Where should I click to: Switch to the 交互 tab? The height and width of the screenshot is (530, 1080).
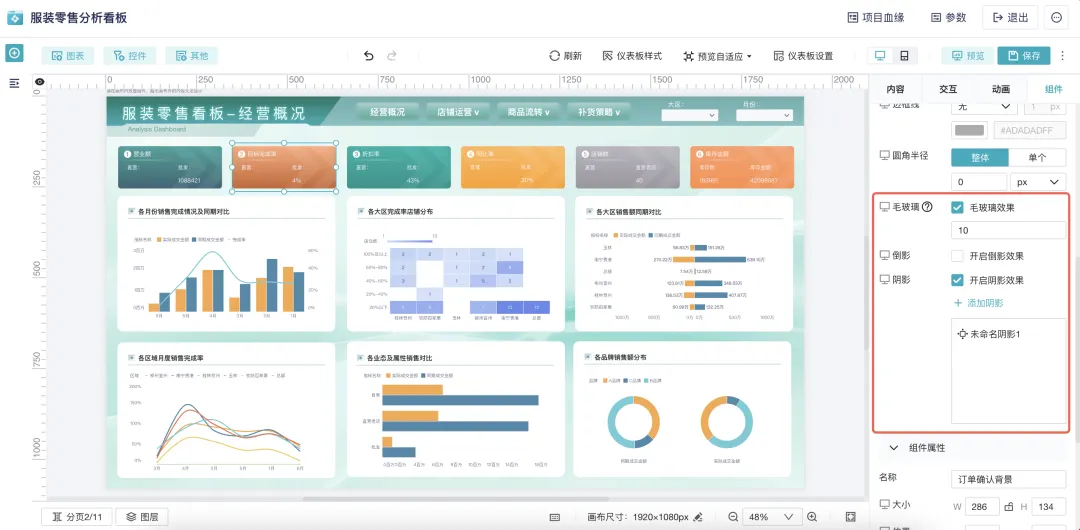pyautogui.click(x=947, y=89)
